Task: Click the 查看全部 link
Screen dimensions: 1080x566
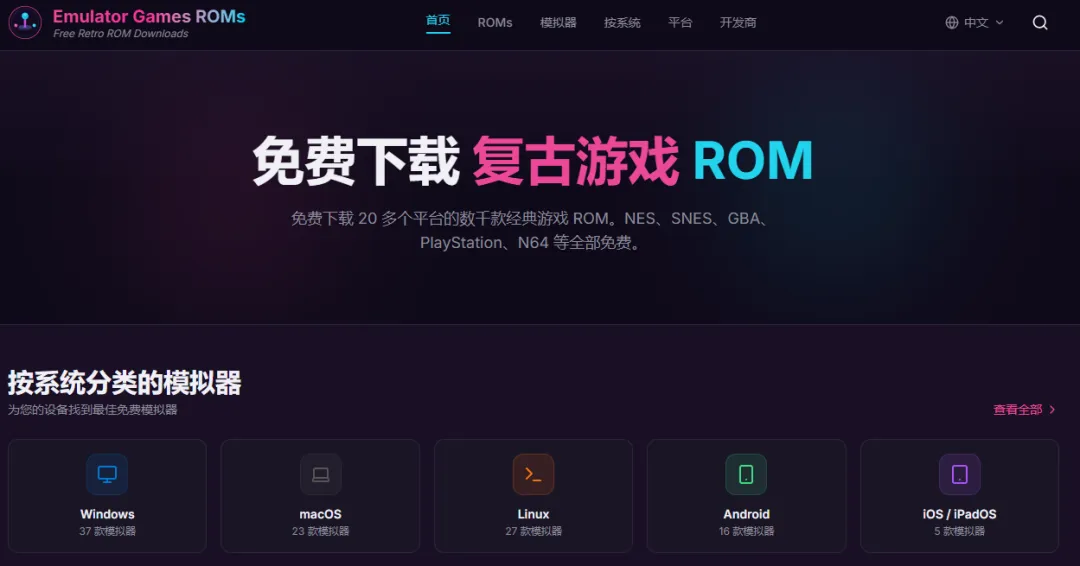Action: (1017, 410)
